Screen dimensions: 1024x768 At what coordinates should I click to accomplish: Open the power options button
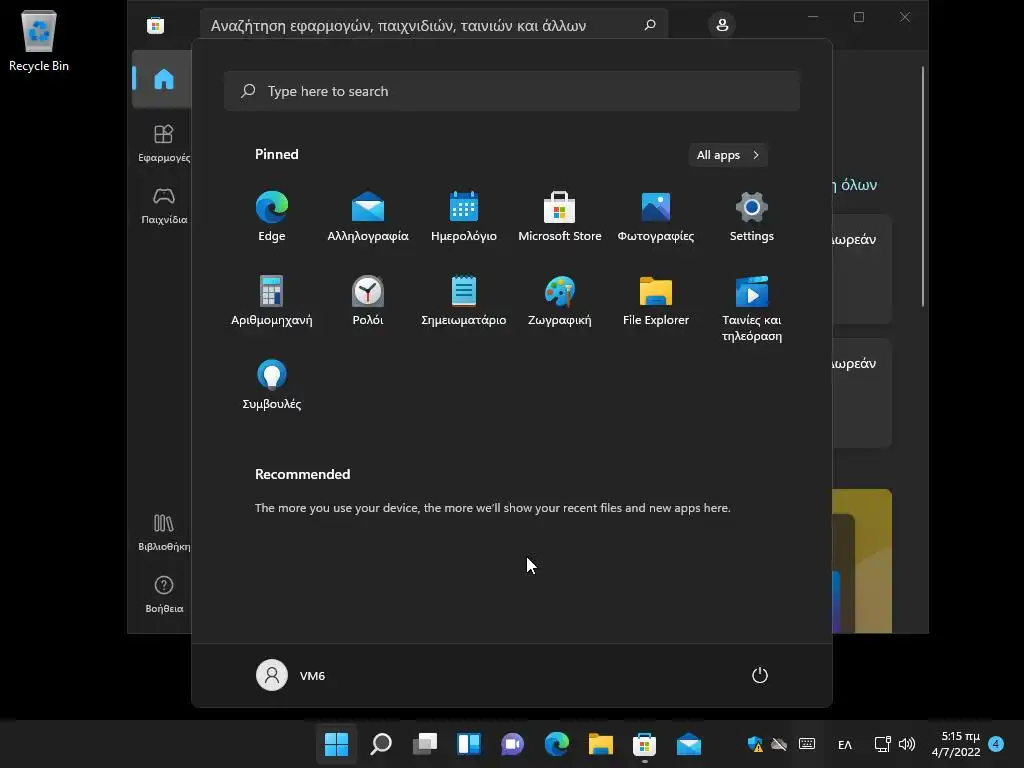[760, 675]
